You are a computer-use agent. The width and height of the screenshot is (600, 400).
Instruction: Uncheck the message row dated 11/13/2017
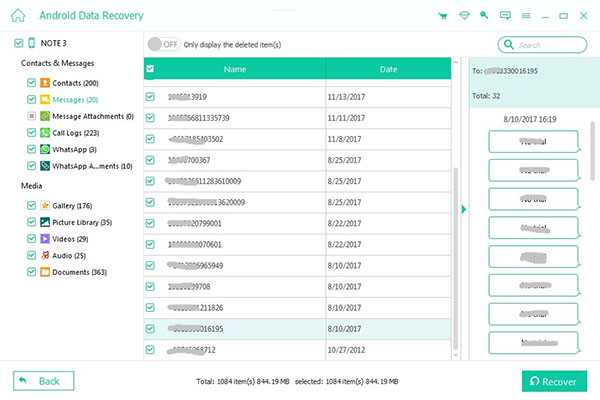(150, 97)
